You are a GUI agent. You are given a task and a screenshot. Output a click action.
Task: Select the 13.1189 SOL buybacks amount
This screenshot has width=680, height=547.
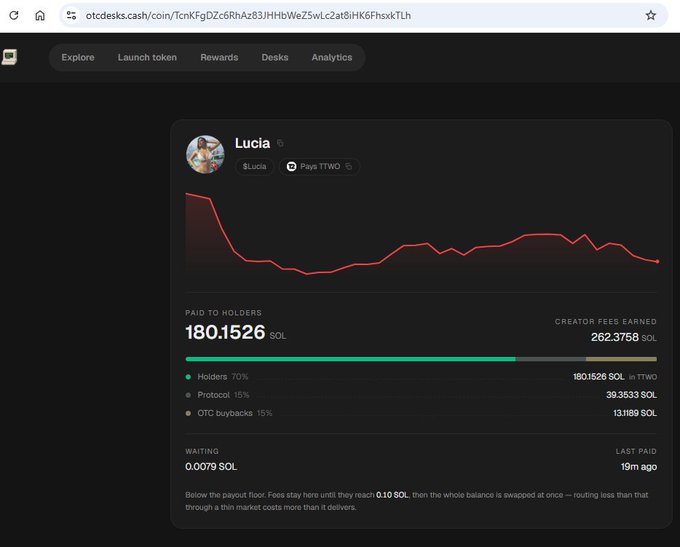635,413
